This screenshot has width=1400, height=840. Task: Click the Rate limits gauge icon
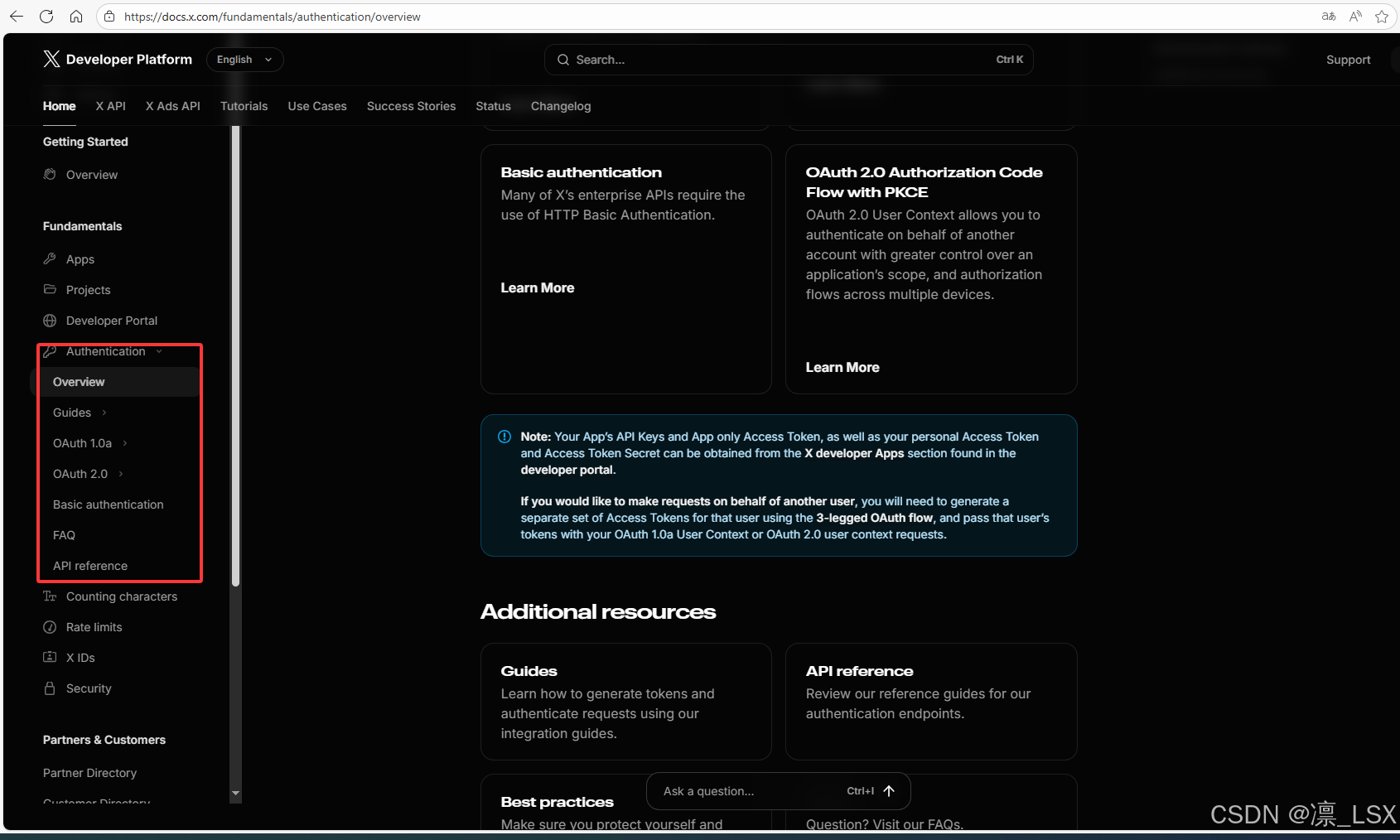(x=50, y=627)
